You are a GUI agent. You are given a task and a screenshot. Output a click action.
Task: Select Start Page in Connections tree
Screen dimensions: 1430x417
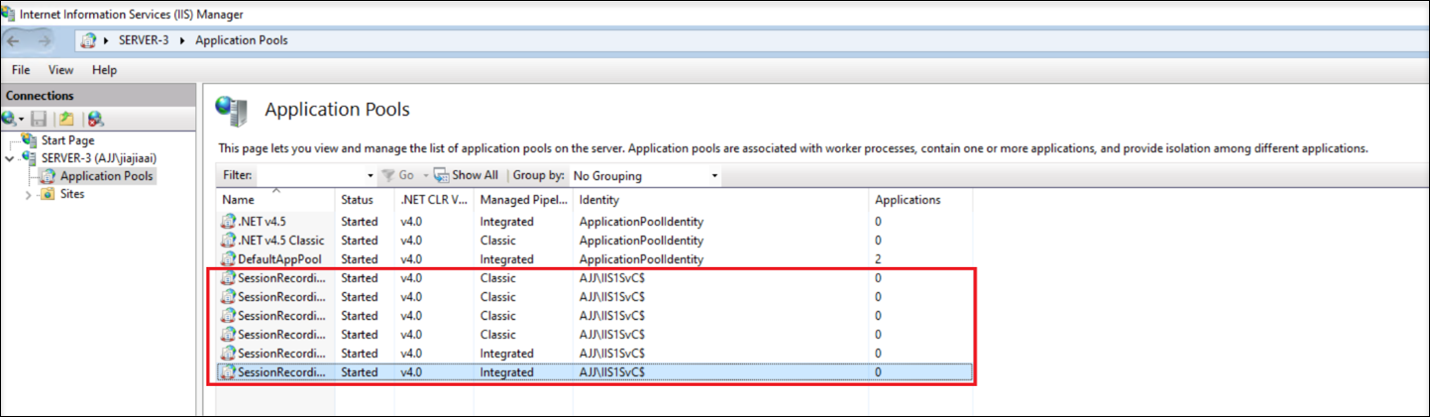click(67, 141)
